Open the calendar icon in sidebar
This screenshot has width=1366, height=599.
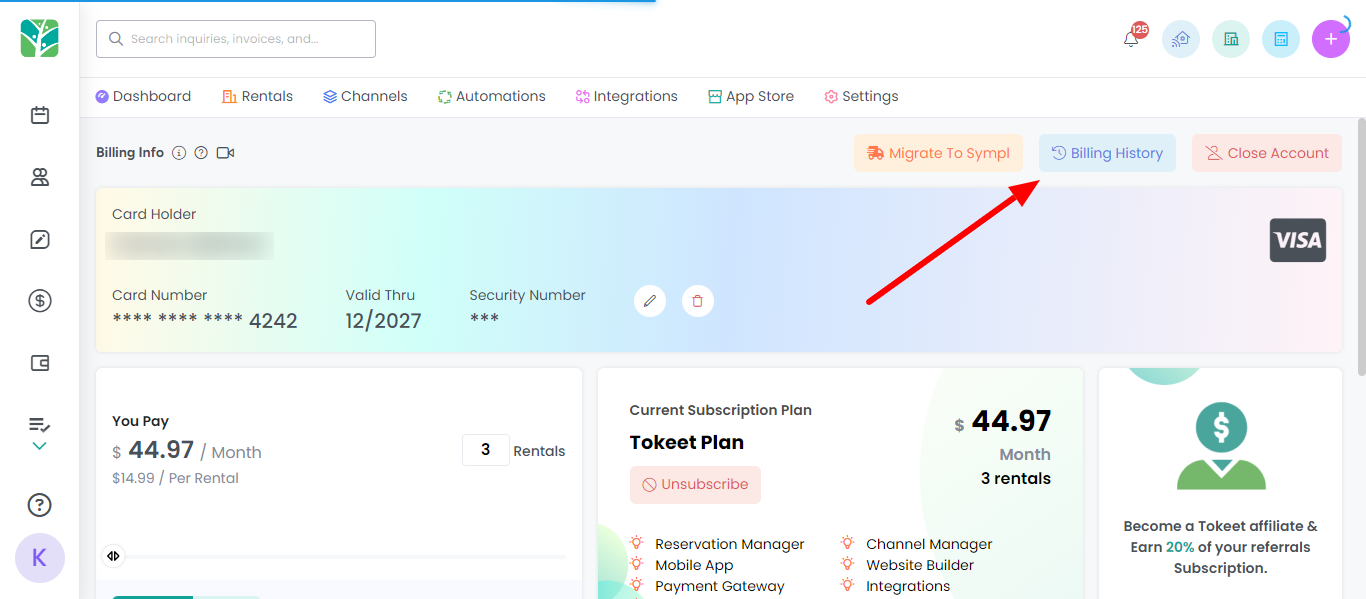40,115
